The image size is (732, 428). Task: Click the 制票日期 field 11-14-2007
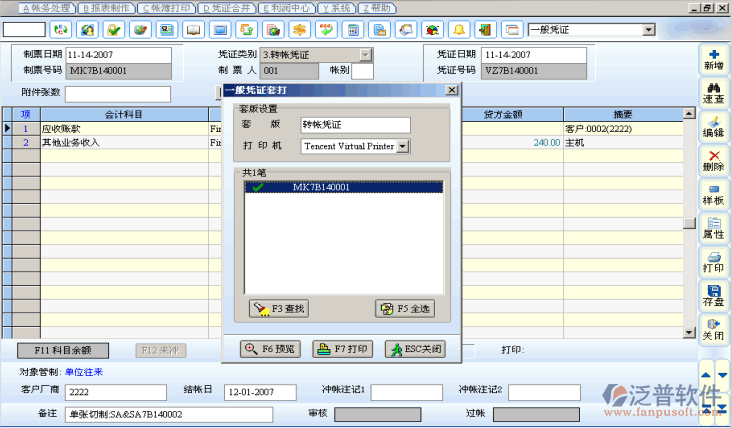pos(119,55)
